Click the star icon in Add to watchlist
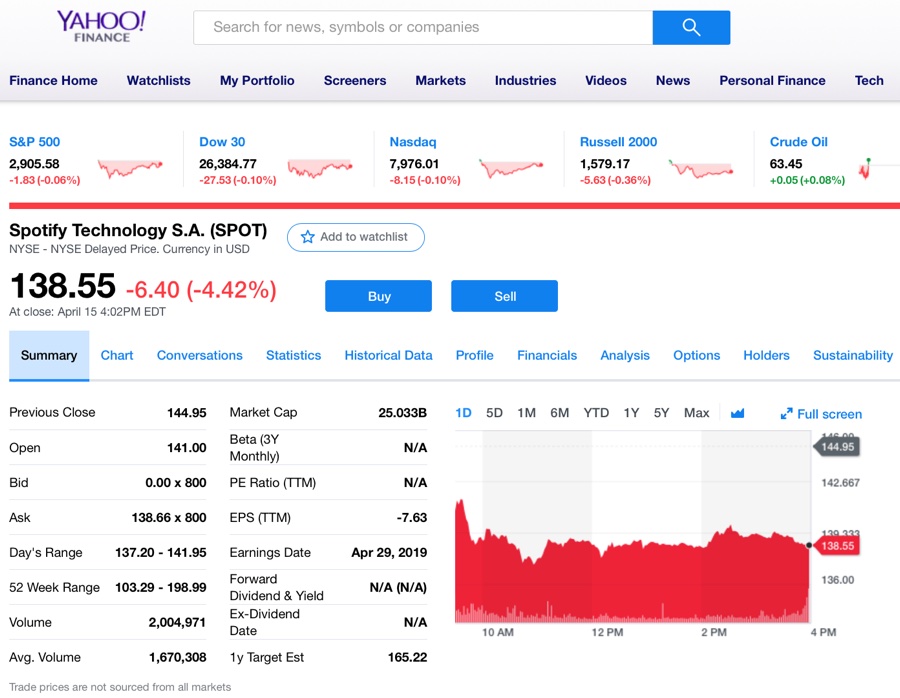Screen dimensions: 900x698 pos(308,236)
